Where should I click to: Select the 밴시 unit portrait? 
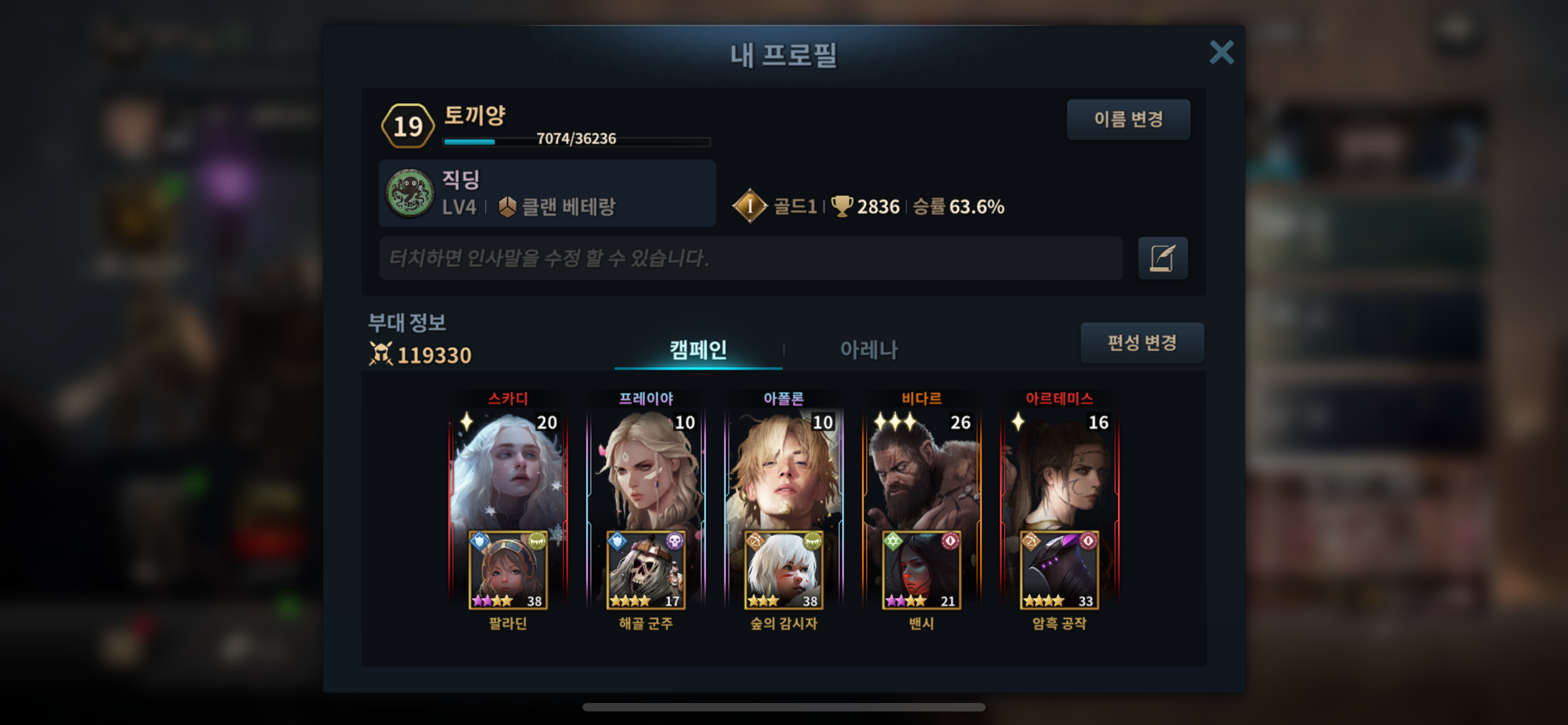coord(922,570)
